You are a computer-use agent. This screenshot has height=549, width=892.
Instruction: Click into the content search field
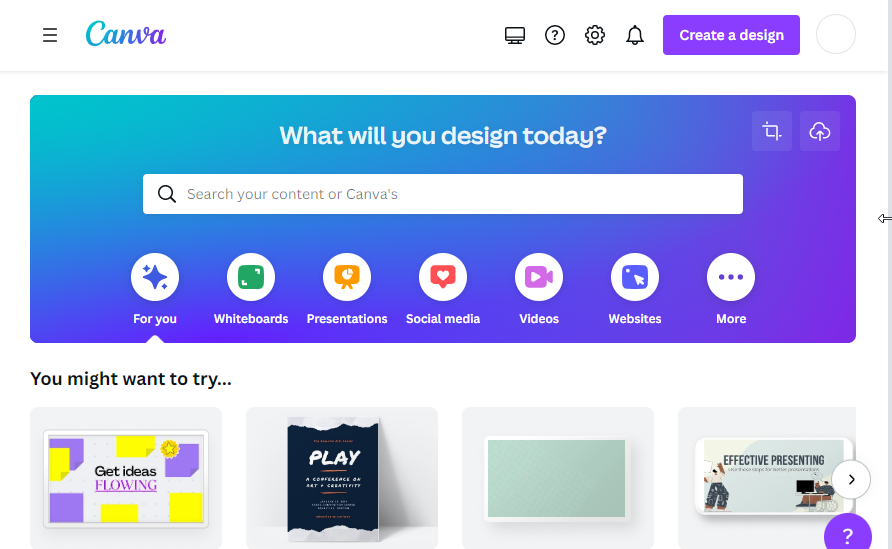pyautogui.click(x=443, y=194)
